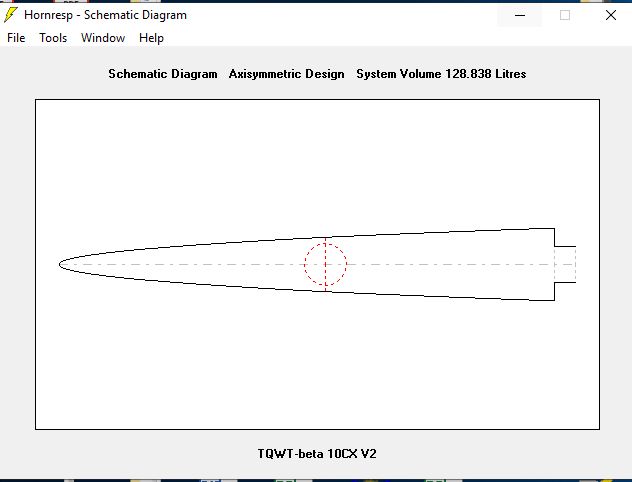
Task: Click the rounded closed tip of the horn
Action: tap(60, 264)
